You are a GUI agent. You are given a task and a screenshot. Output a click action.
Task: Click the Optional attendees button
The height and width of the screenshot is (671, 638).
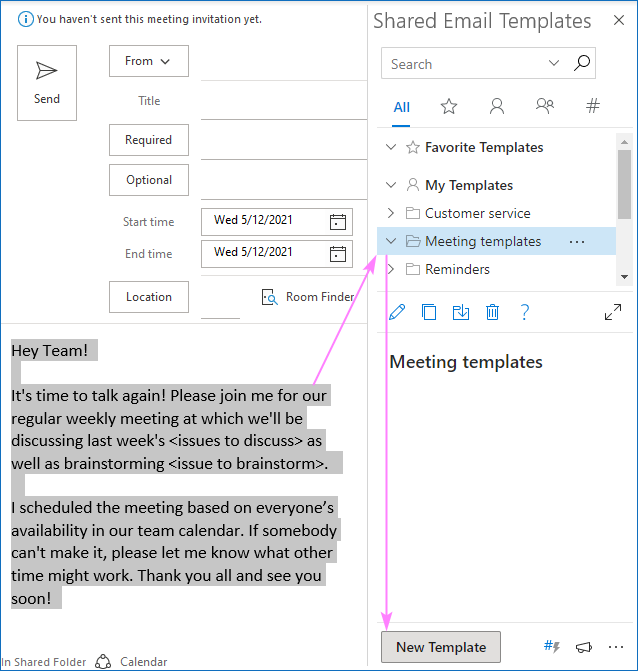[148, 180]
